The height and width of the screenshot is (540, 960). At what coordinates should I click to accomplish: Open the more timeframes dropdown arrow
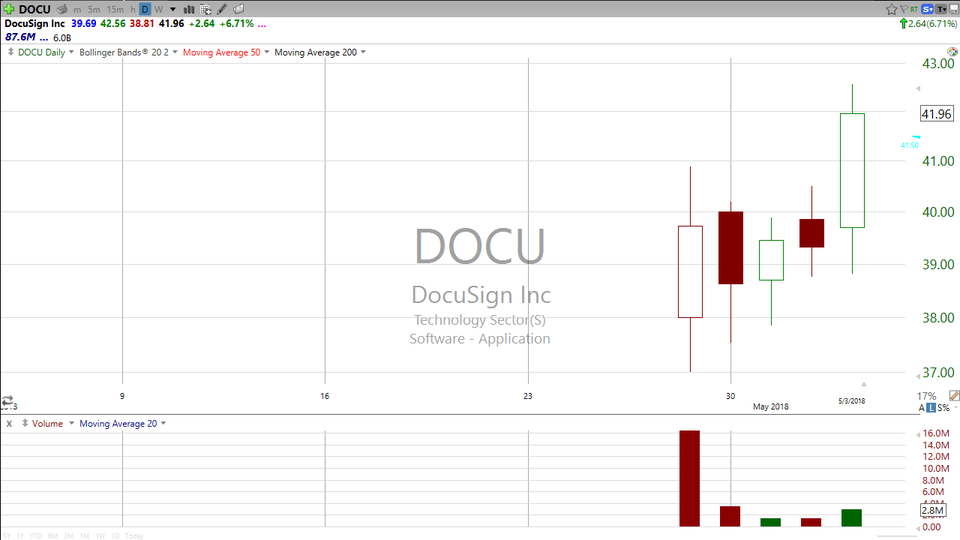point(173,10)
